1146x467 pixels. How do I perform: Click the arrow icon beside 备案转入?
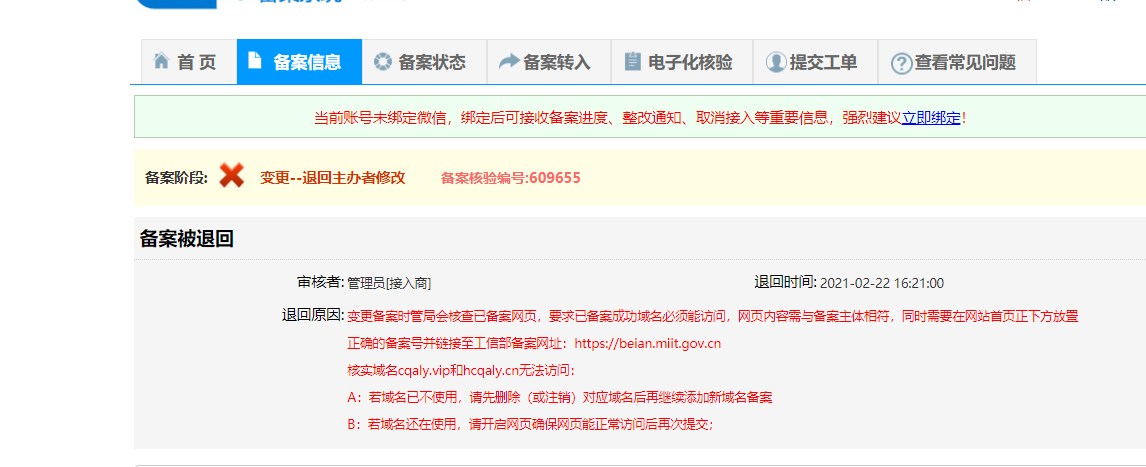[x=508, y=62]
